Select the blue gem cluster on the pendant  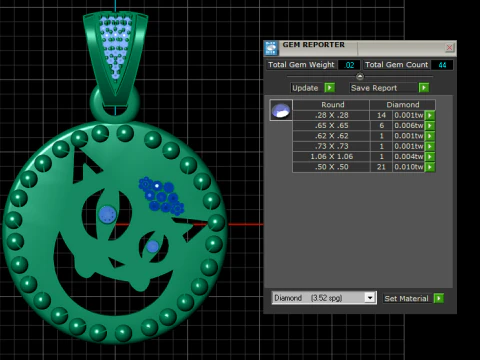point(161,196)
